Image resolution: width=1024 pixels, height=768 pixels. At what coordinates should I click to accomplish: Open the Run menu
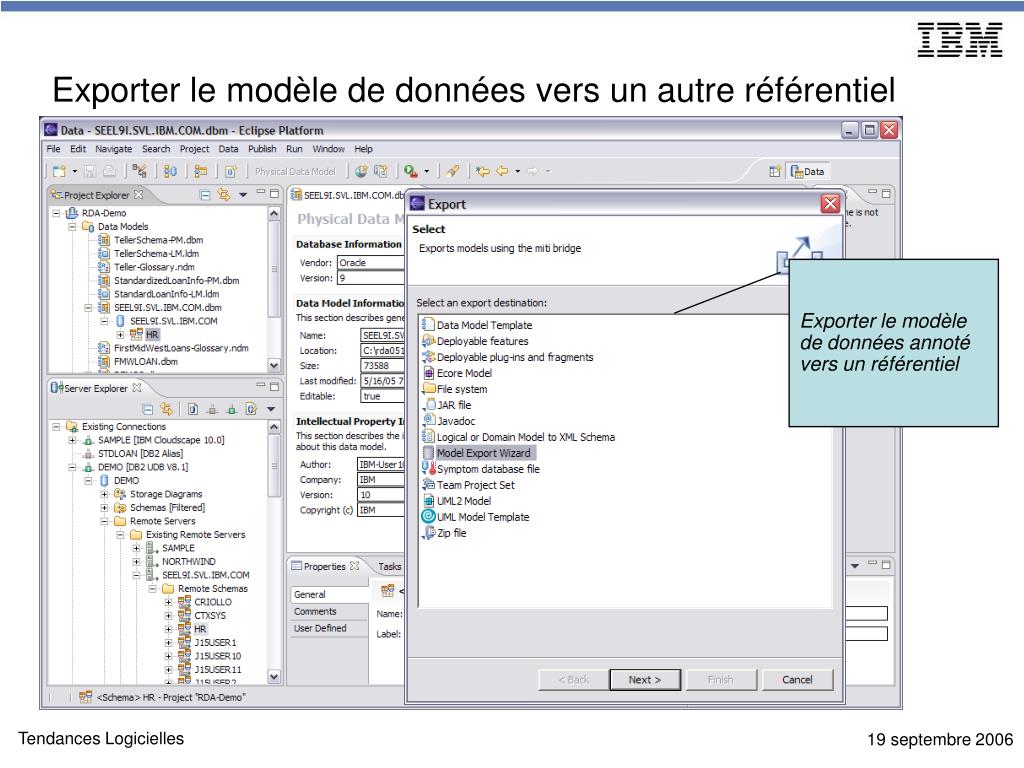294,149
